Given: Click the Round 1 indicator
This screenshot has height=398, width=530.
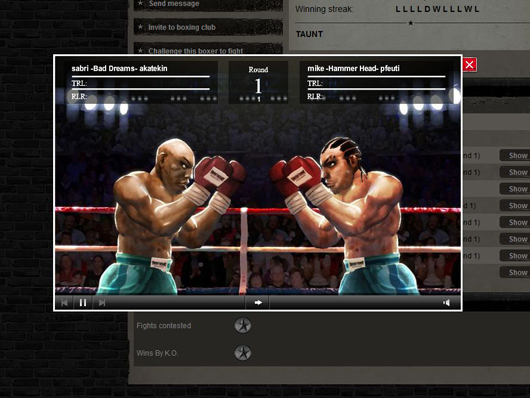Looking at the screenshot, I should [258, 82].
